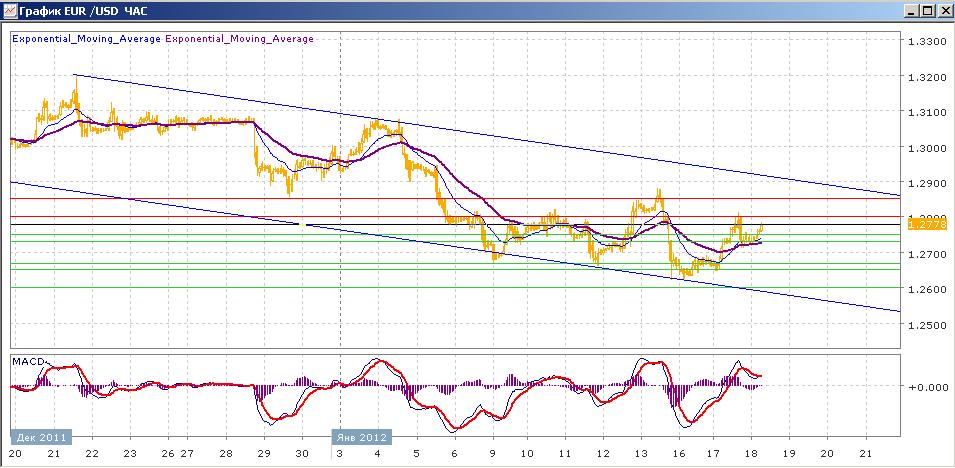
Task: Click date label 4 on time axis
Action: point(378,454)
